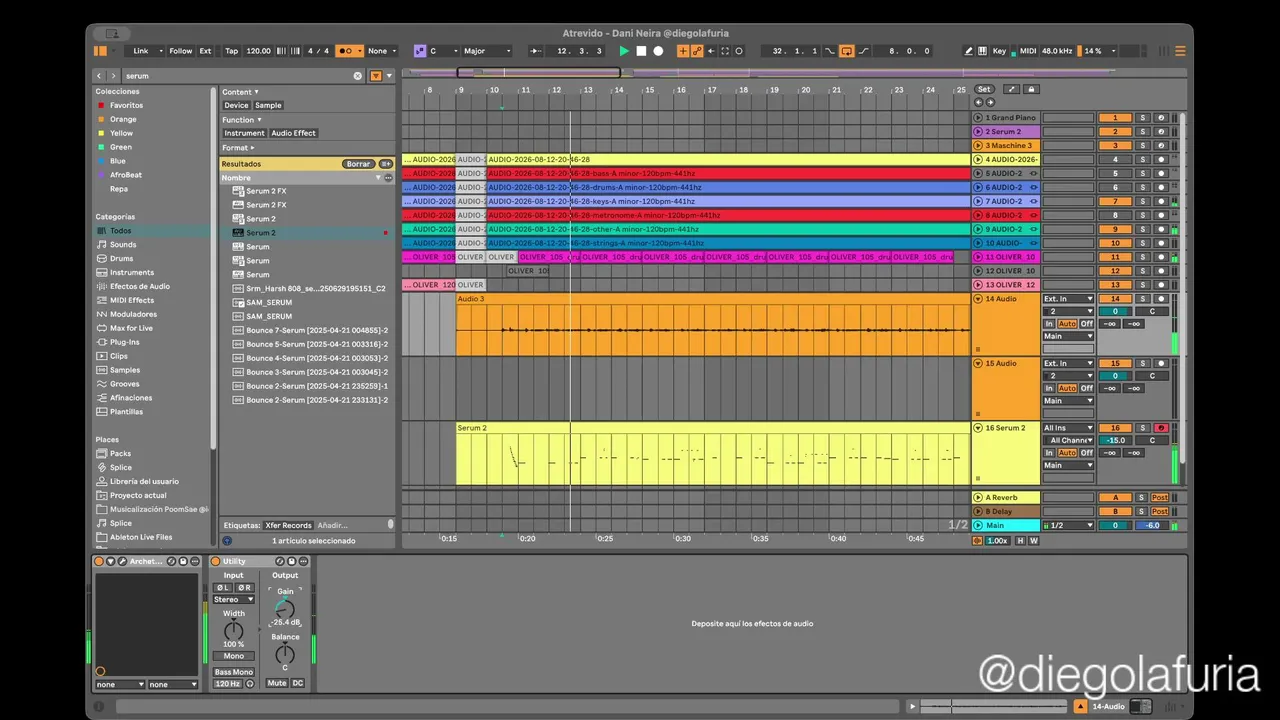Open the Blue collection
This screenshot has height=720, width=1280.
point(118,161)
